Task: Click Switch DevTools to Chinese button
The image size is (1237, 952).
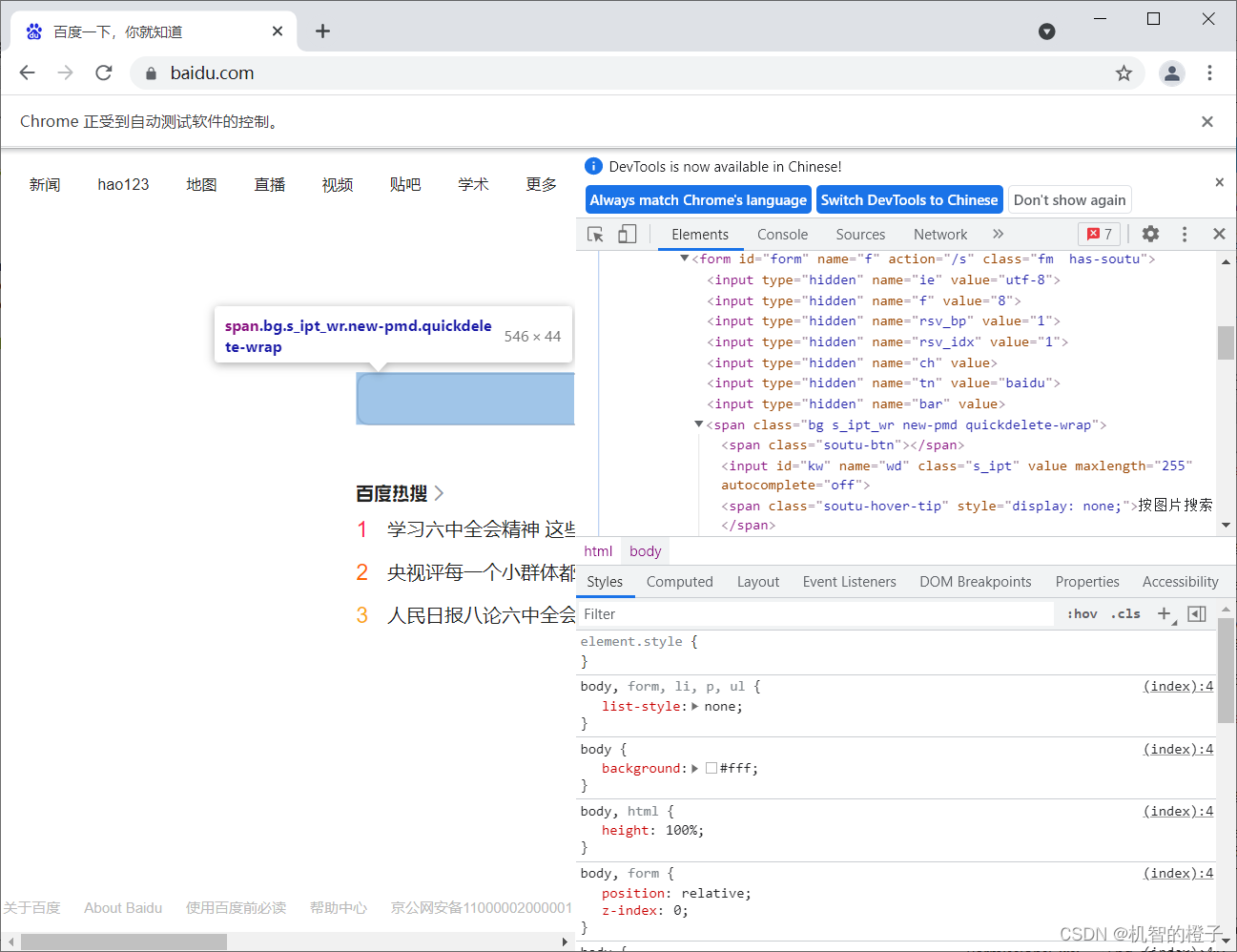Action: [x=910, y=200]
